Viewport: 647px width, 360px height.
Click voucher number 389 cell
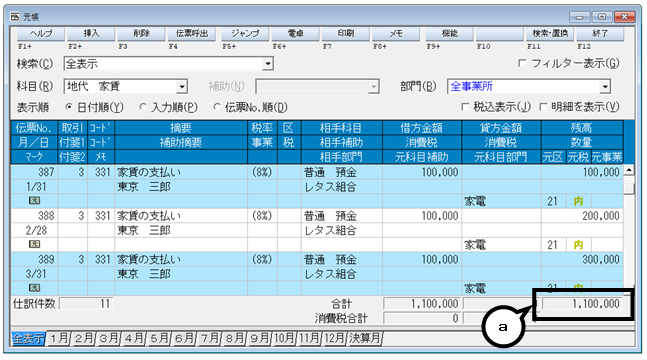[x=35, y=259]
